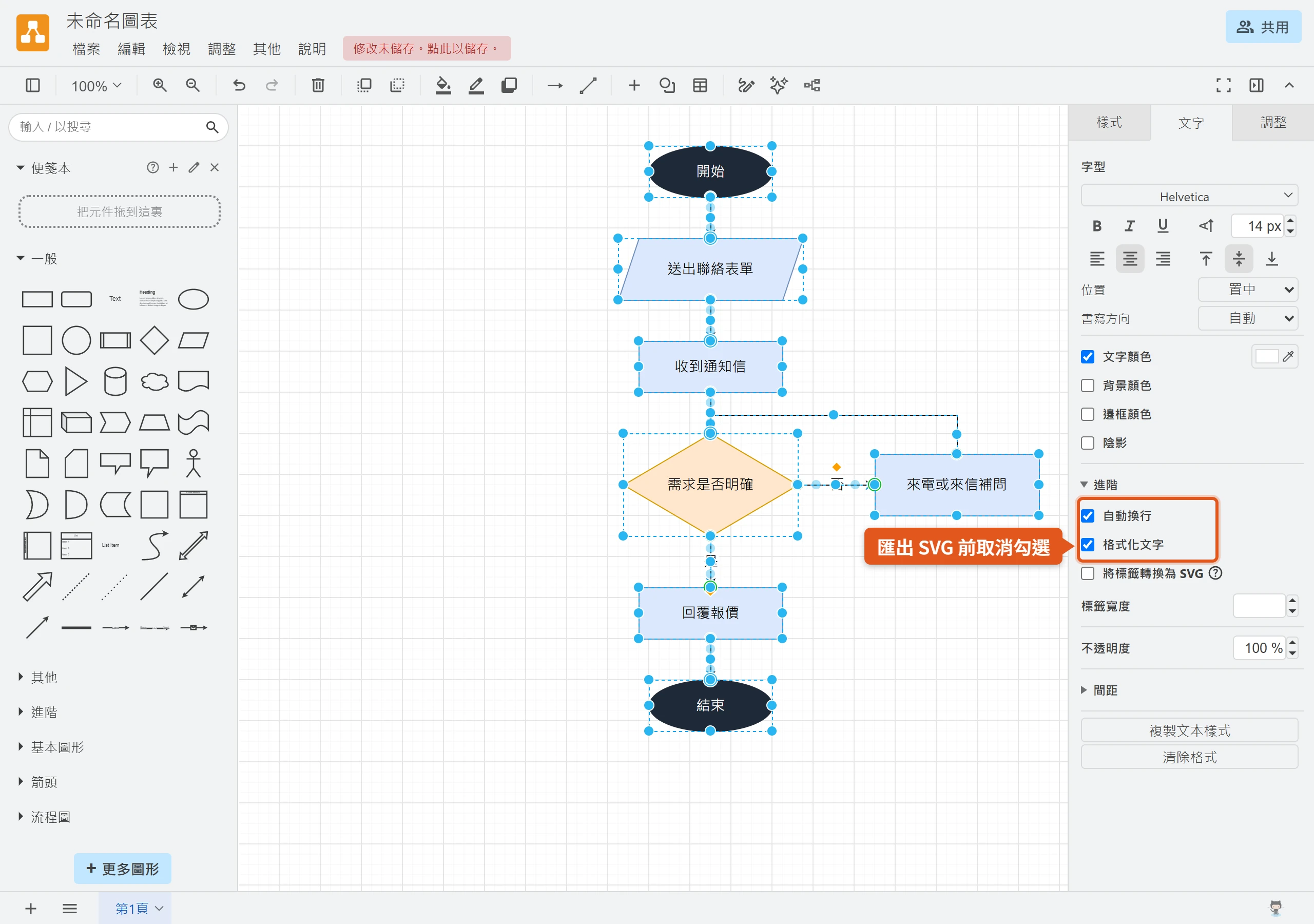
Task: Uncheck the 格式化文字 checkbox
Action: point(1087,545)
